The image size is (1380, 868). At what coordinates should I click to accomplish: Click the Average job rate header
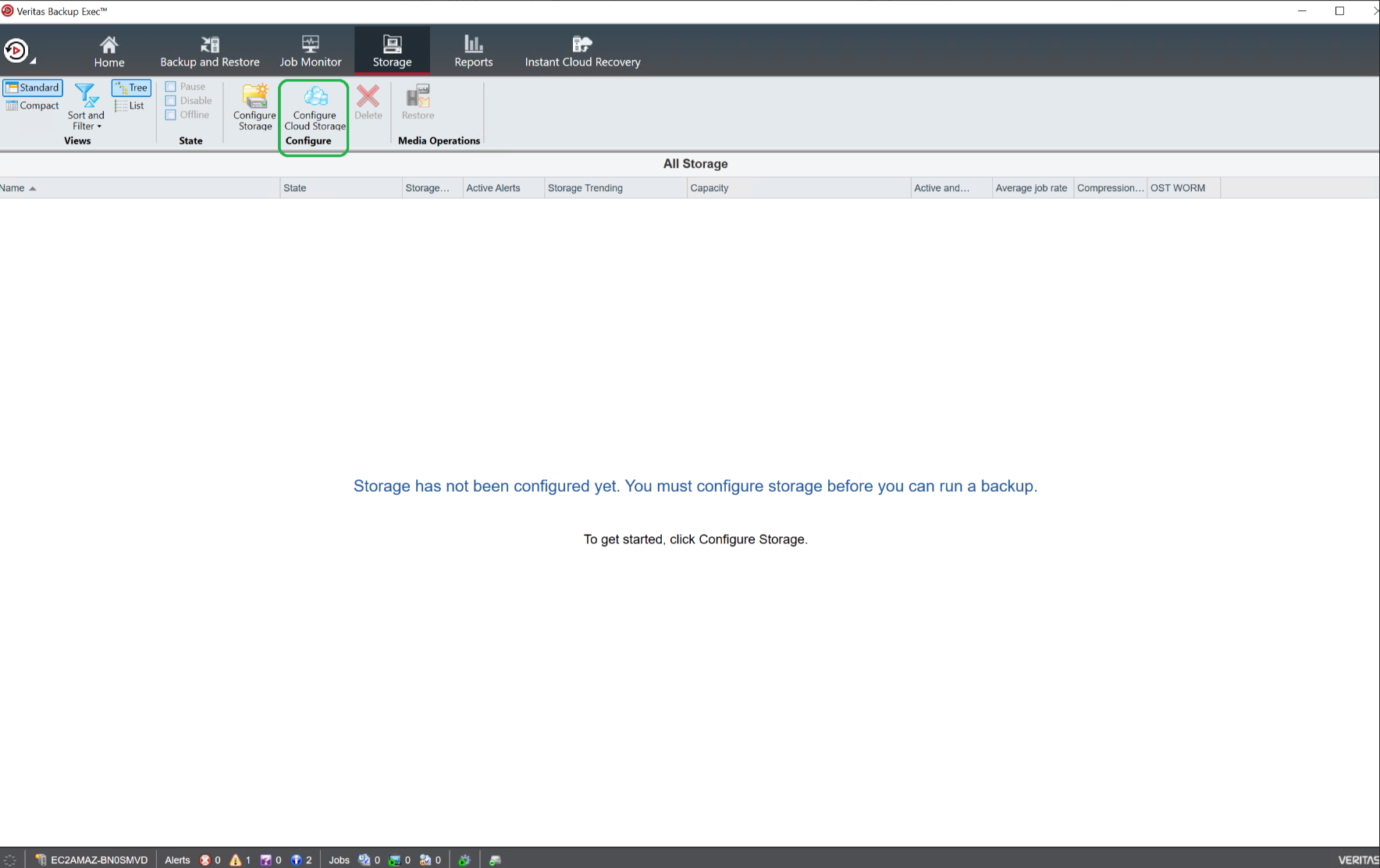pyautogui.click(x=1033, y=188)
